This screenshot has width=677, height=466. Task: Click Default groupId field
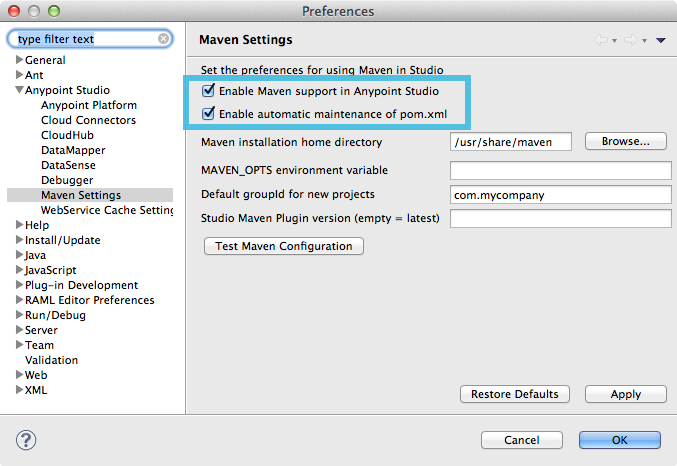(560, 195)
